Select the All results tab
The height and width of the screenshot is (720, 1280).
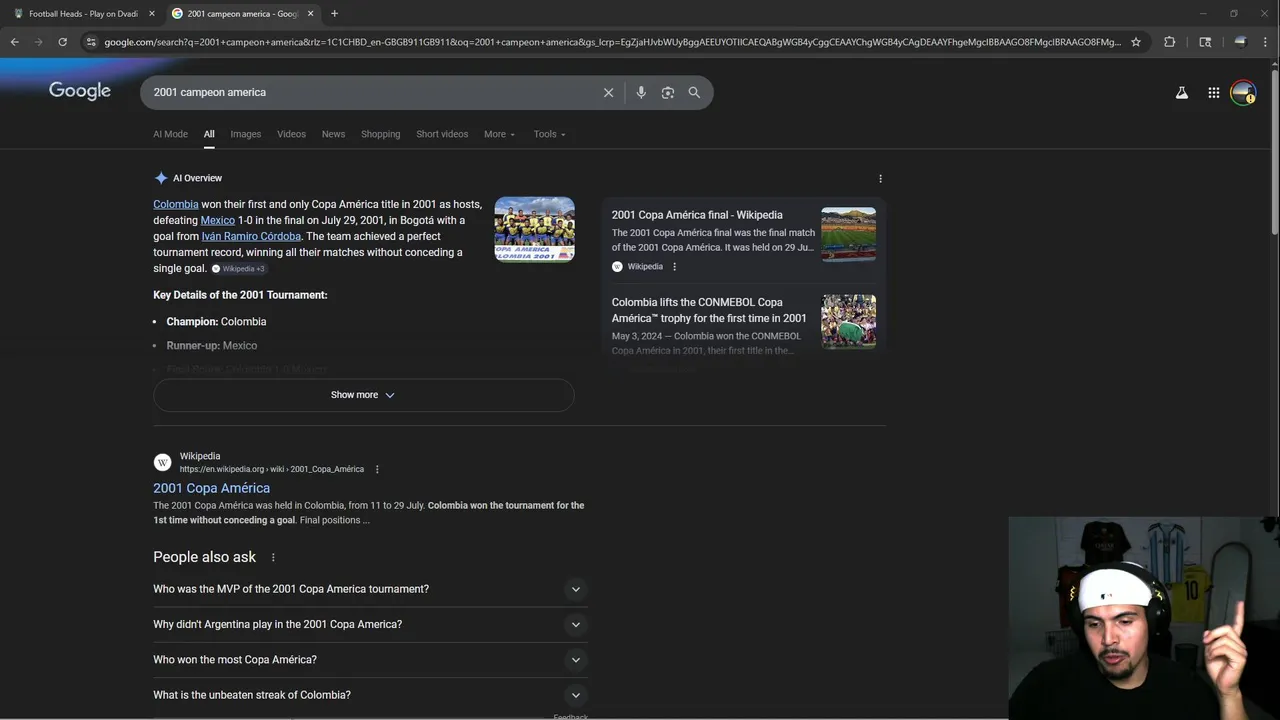(209, 134)
